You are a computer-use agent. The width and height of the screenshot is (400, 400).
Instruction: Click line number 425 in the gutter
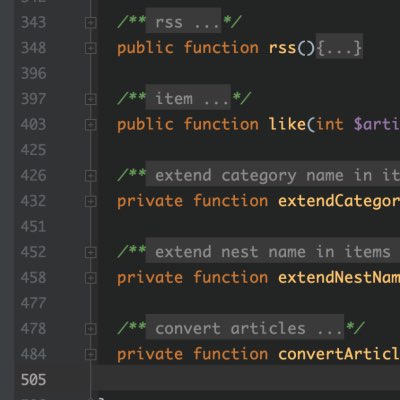33,150
